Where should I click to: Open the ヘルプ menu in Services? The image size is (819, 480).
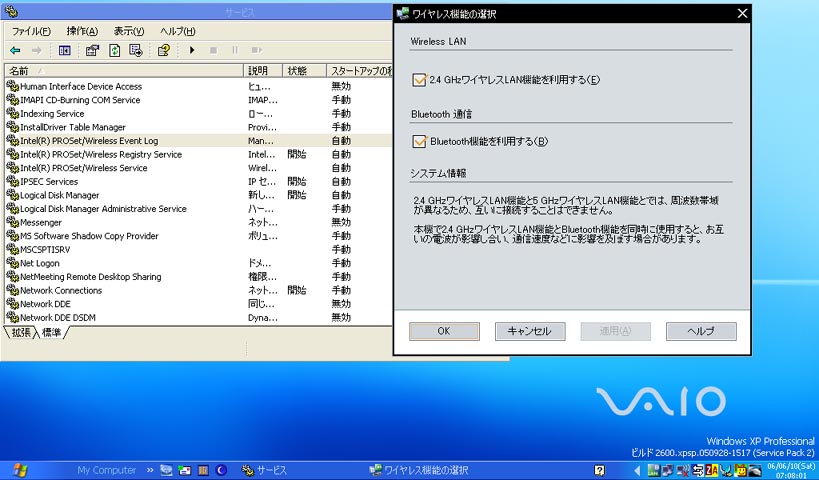point(178,31)
